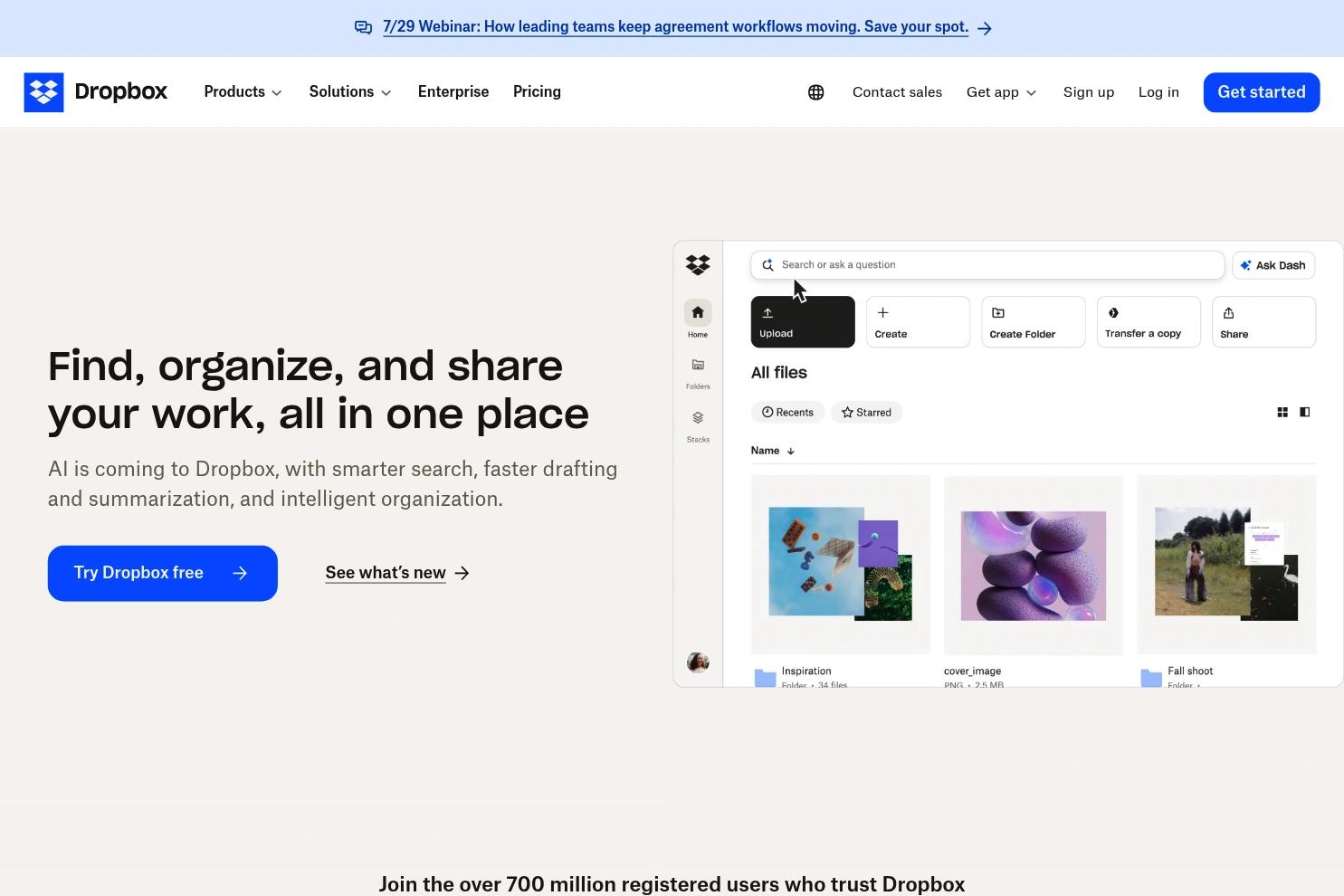Open the Pricing page
This screenshot has width=1344, height=896.
click(x=537, y=92)
